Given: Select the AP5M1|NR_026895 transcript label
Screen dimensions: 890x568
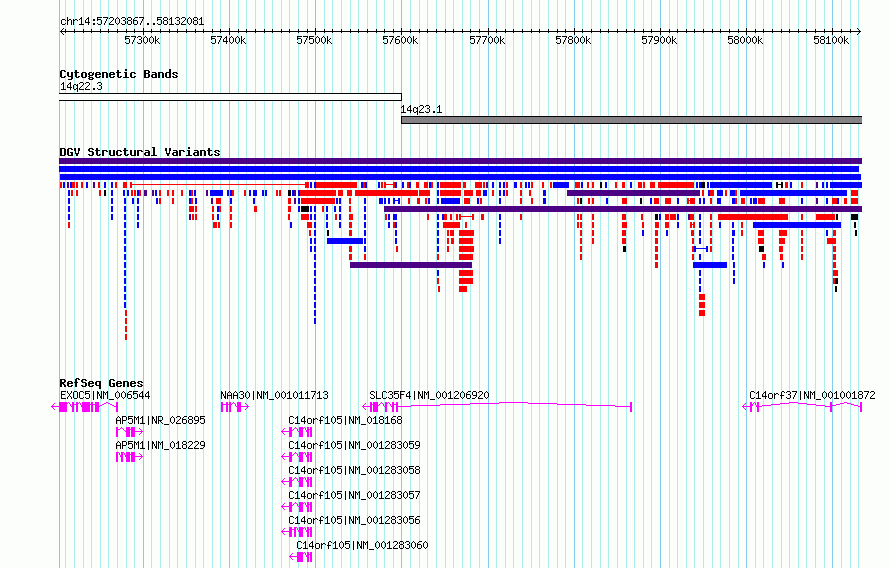Looking at the screenshot, I should coord(160,420).
